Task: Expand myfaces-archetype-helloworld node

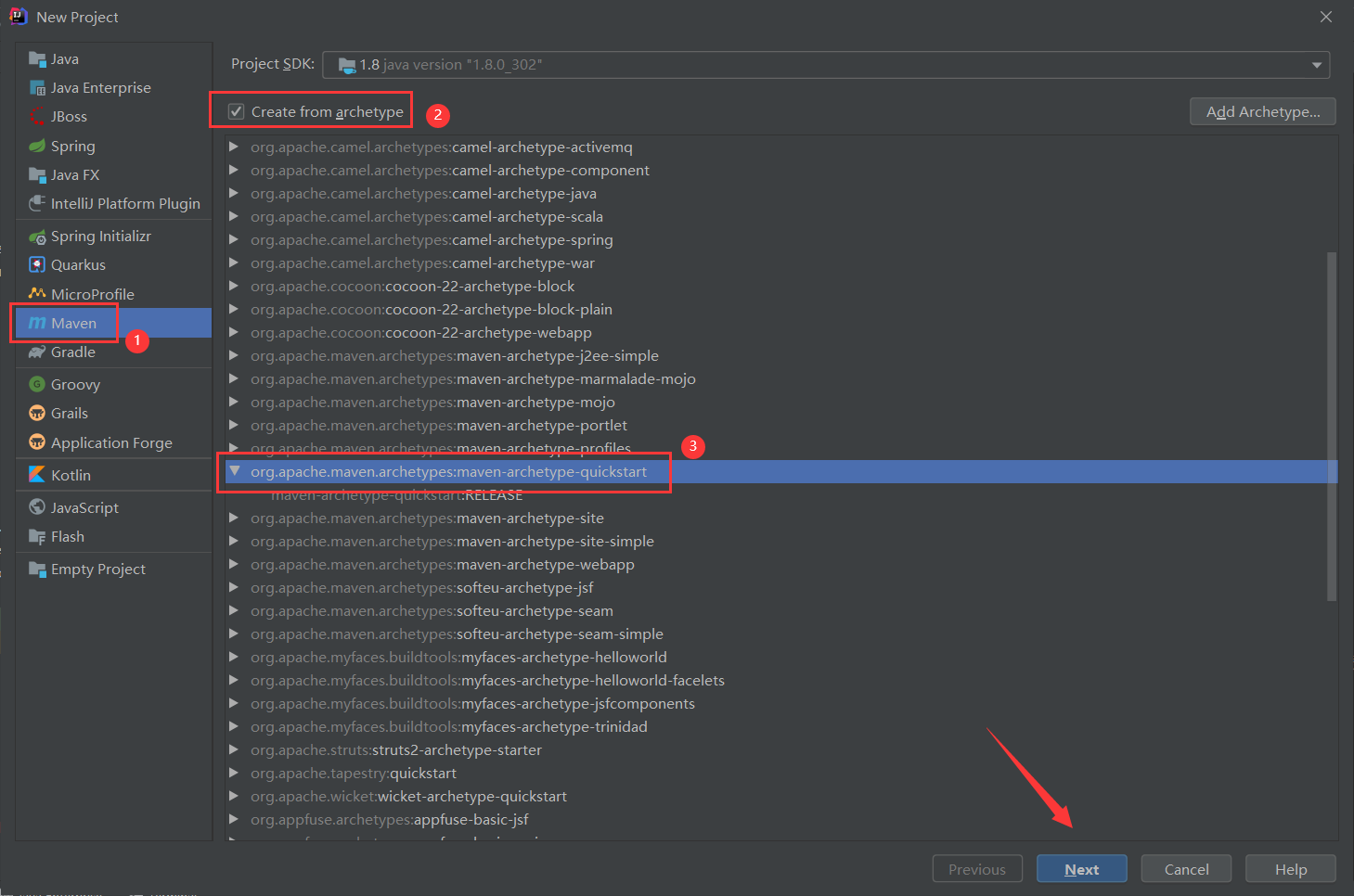Action: click(234, 657)
